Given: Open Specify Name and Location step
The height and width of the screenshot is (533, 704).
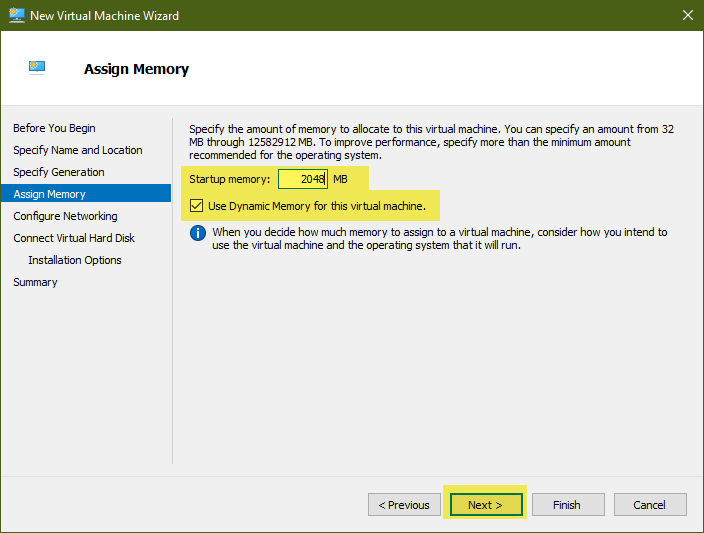Looking at the screenshot, I should coord(78,150).
